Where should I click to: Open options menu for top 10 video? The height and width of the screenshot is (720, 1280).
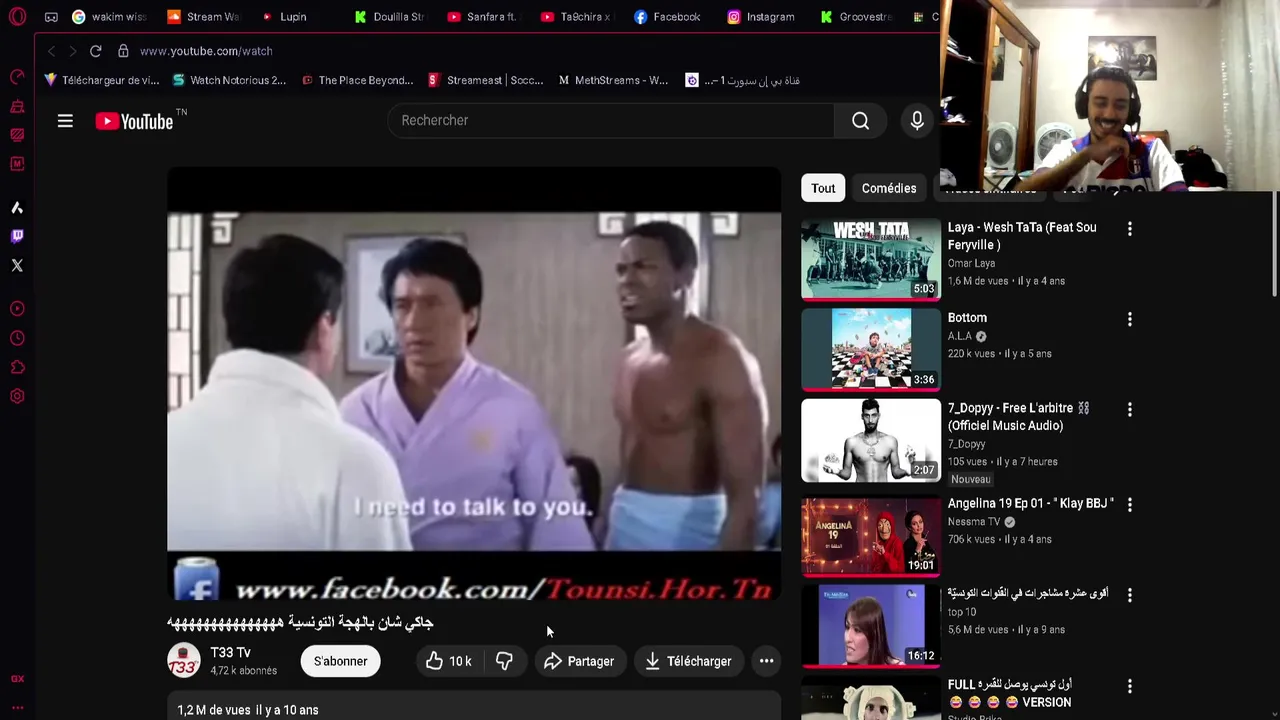coord(1130,596)
